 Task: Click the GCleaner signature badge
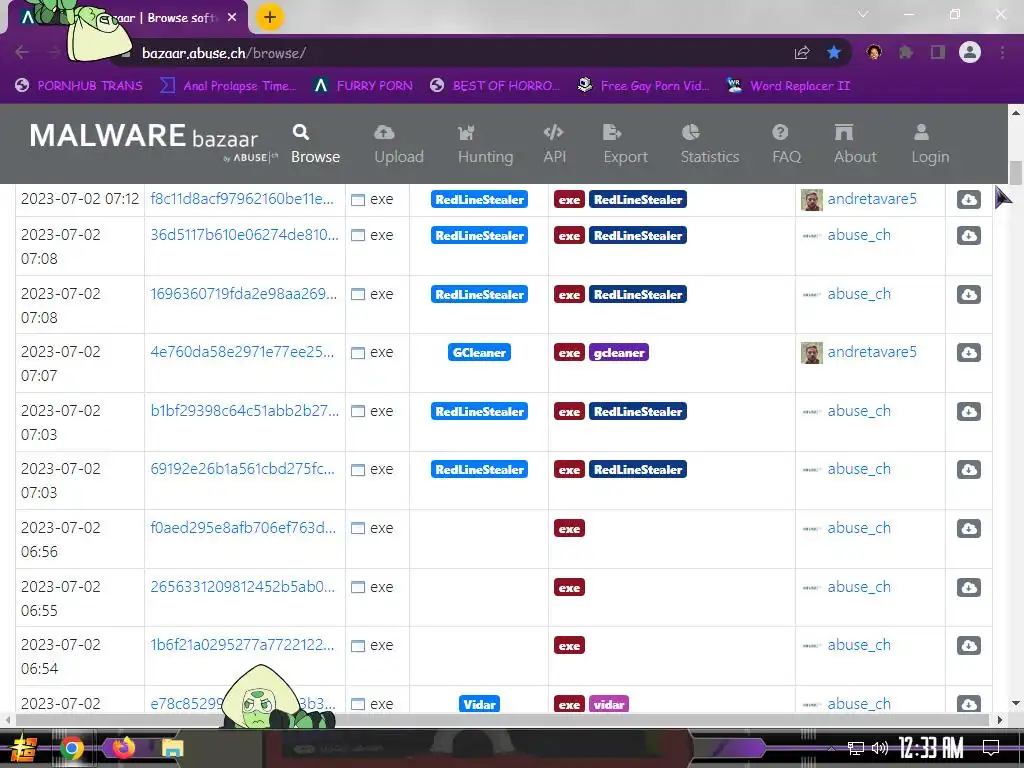[x=479, y=353]
